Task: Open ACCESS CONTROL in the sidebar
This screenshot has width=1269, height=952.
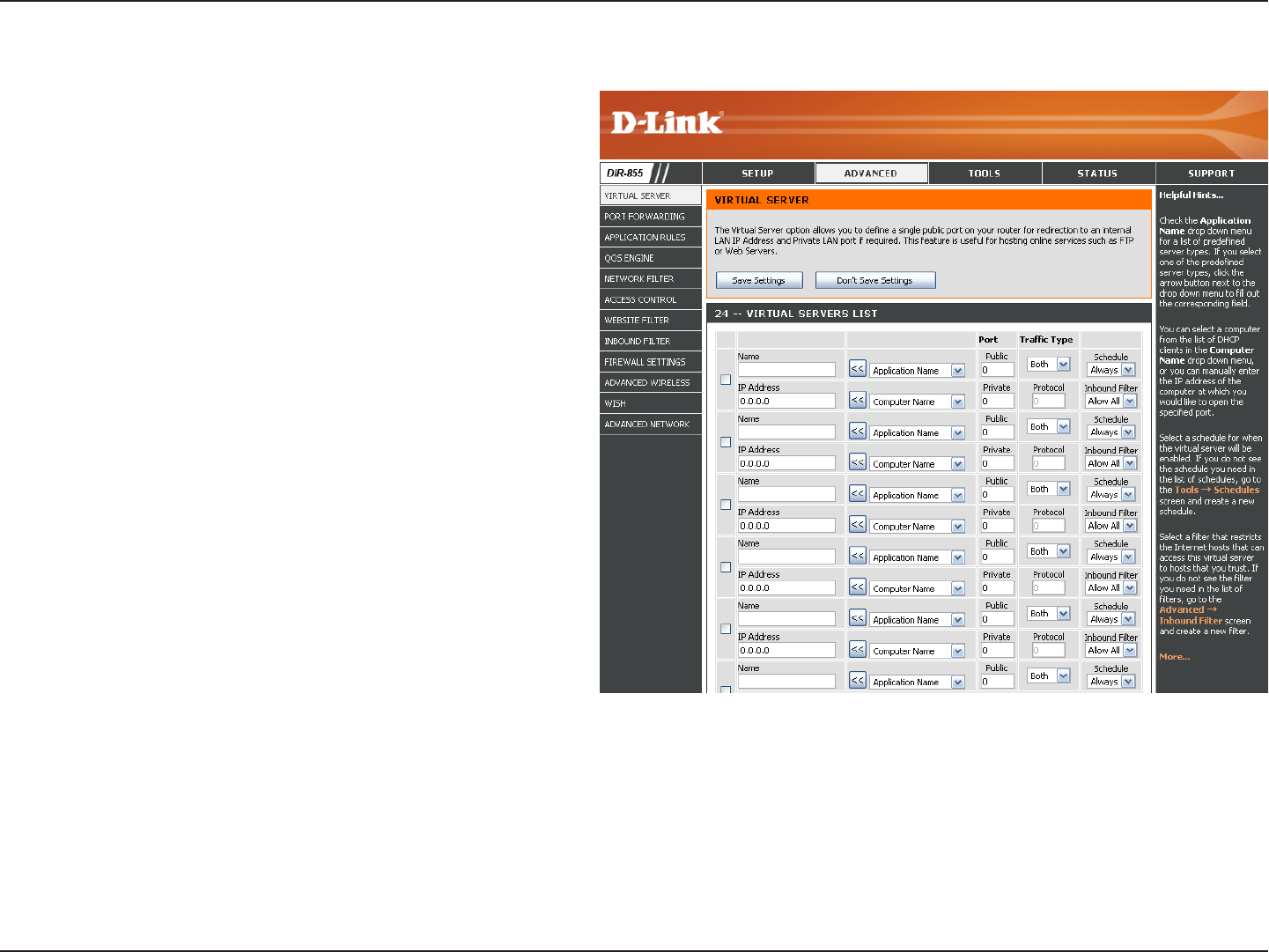Action: [x=651, y=299]
